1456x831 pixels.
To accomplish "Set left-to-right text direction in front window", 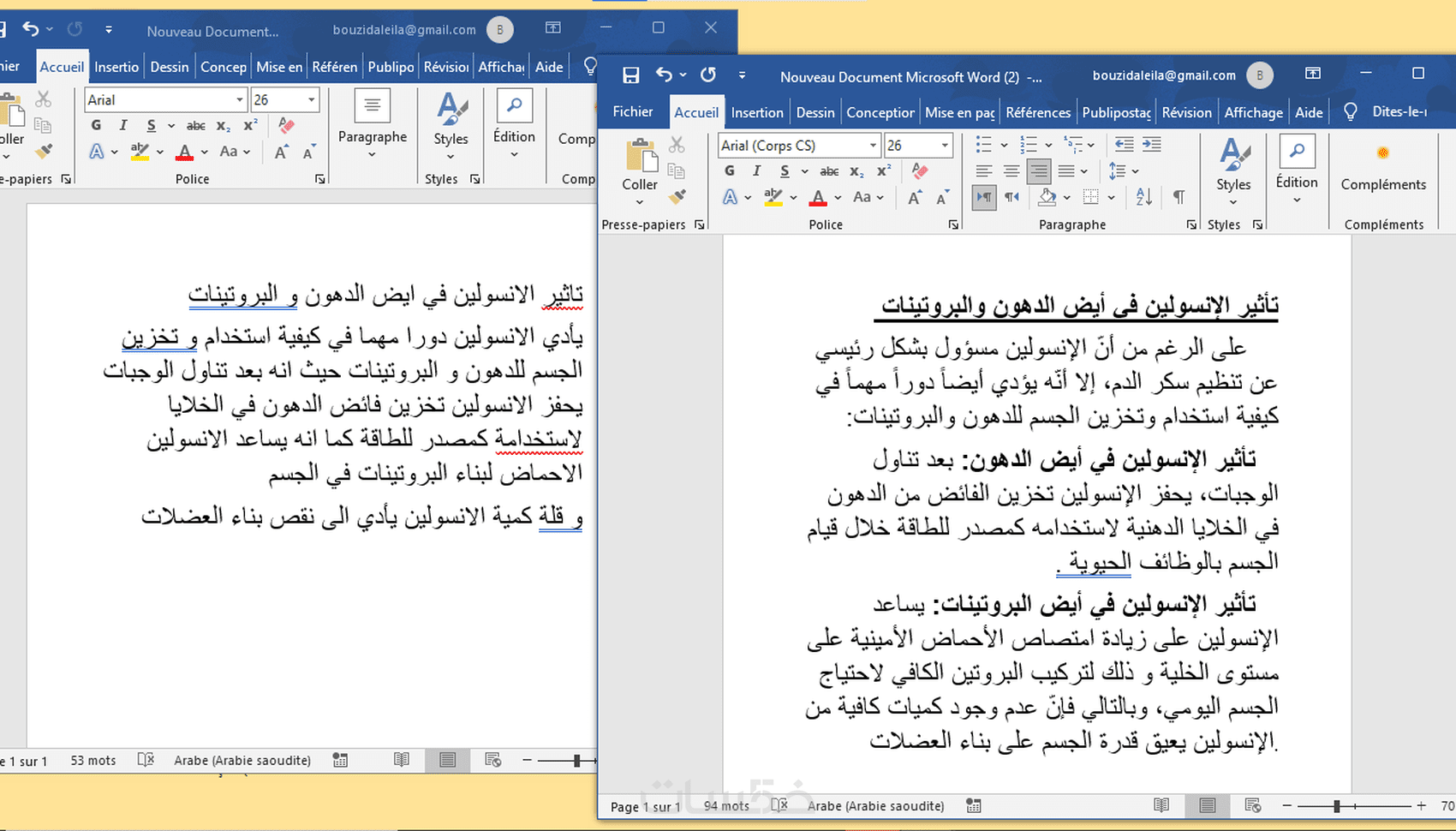I will [985, 197].
